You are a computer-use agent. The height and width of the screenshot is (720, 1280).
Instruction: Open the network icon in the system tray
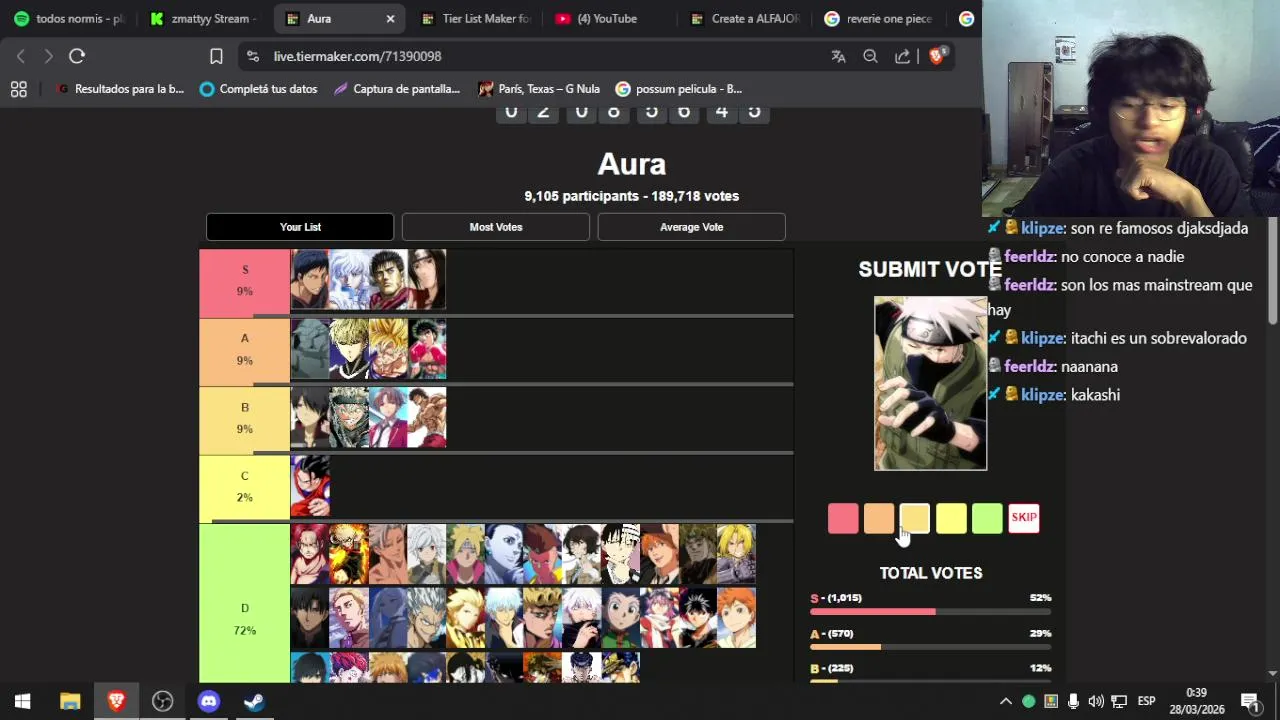[x=1119, y=701]
